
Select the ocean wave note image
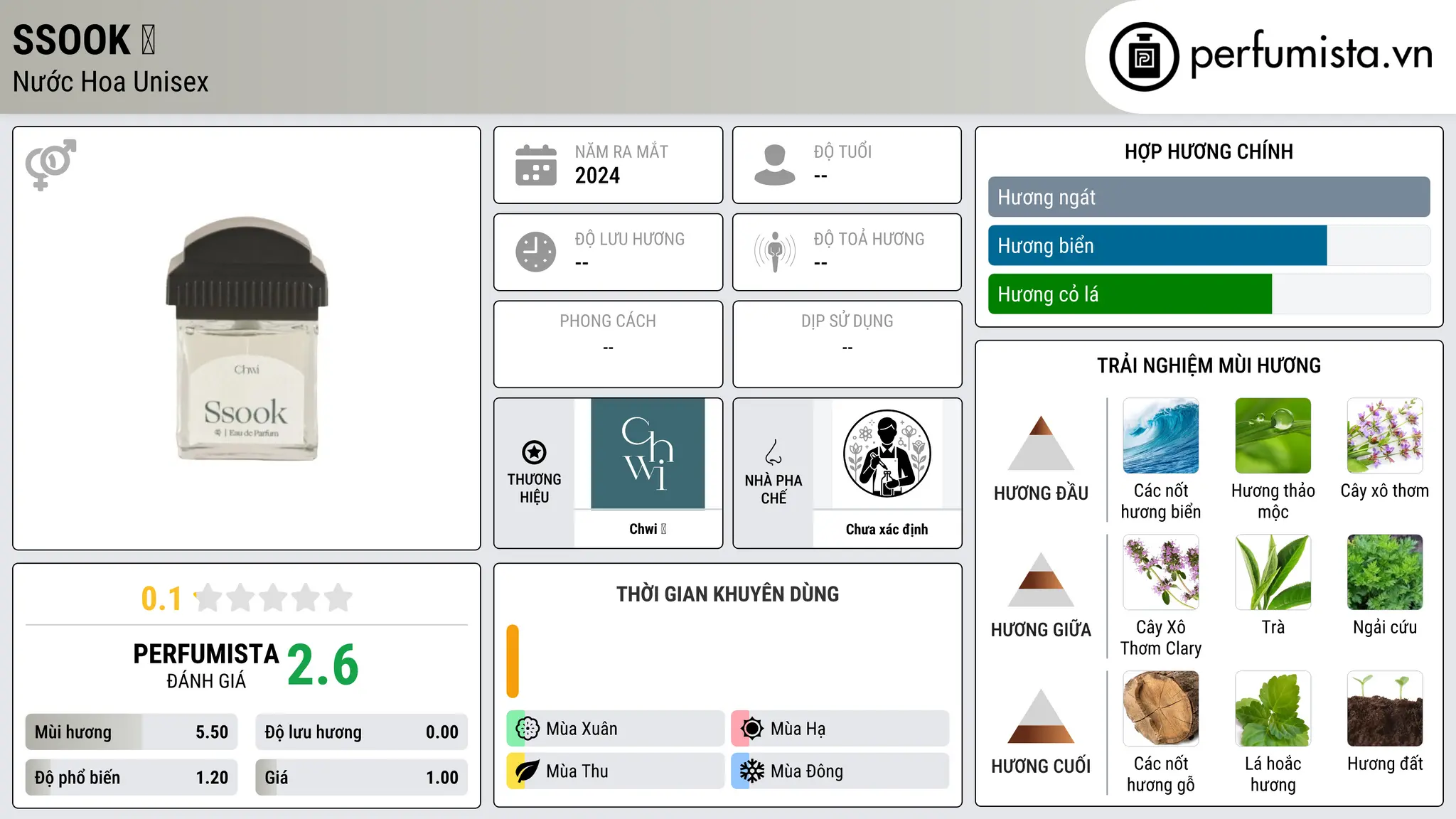tap(1161, 436)
